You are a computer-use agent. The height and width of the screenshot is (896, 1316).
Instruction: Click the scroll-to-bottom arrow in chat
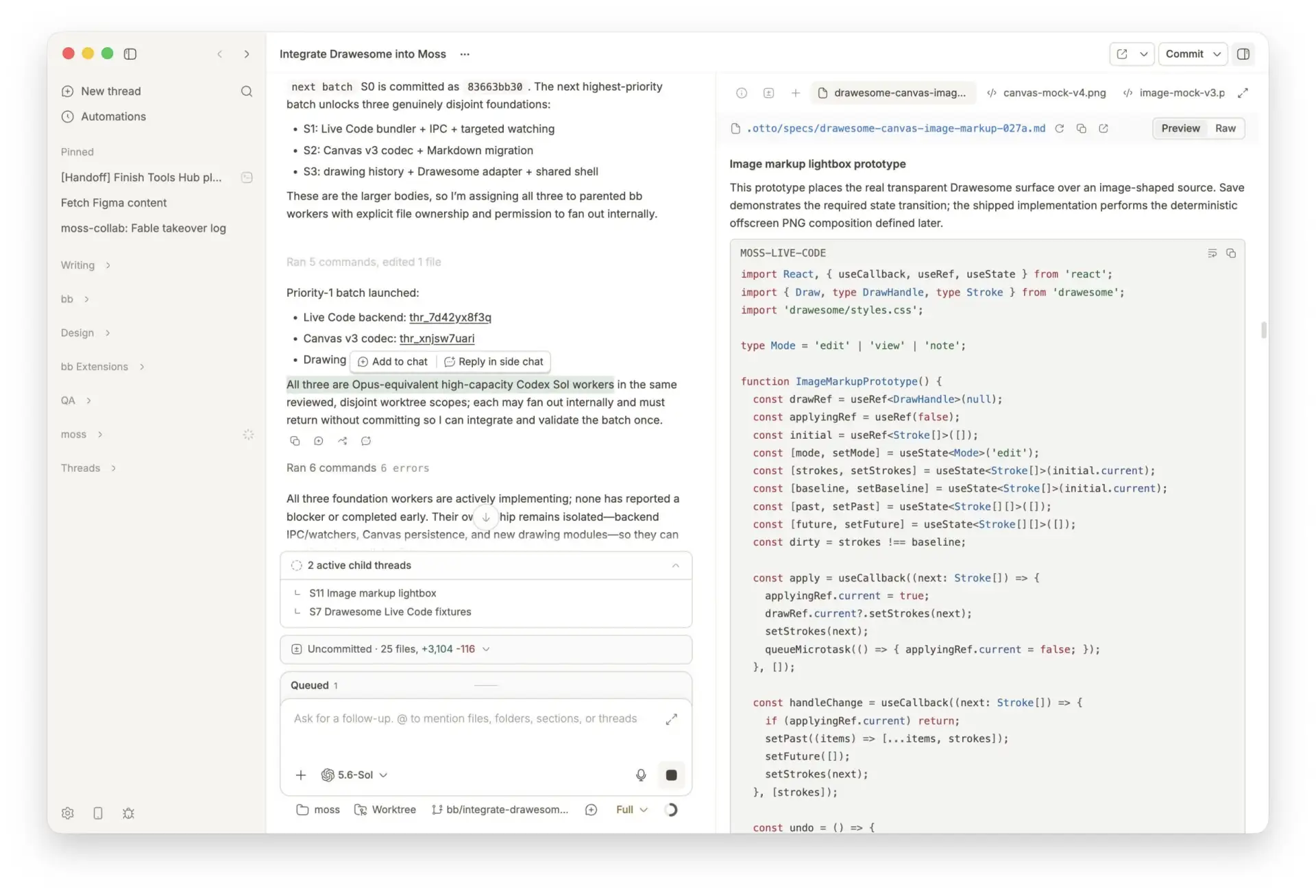pyautogui.click(x=485, y=517)
